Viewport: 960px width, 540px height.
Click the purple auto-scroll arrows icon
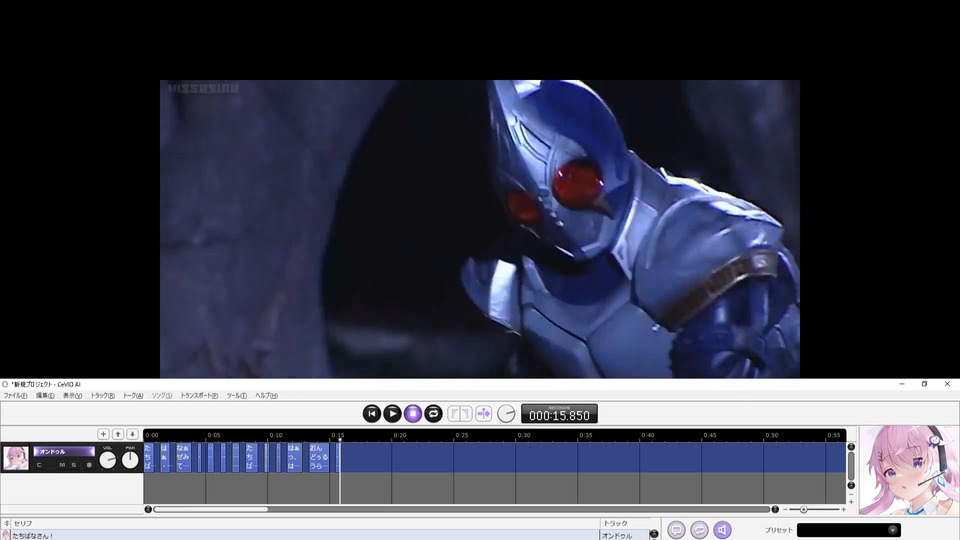coord(484,414)
